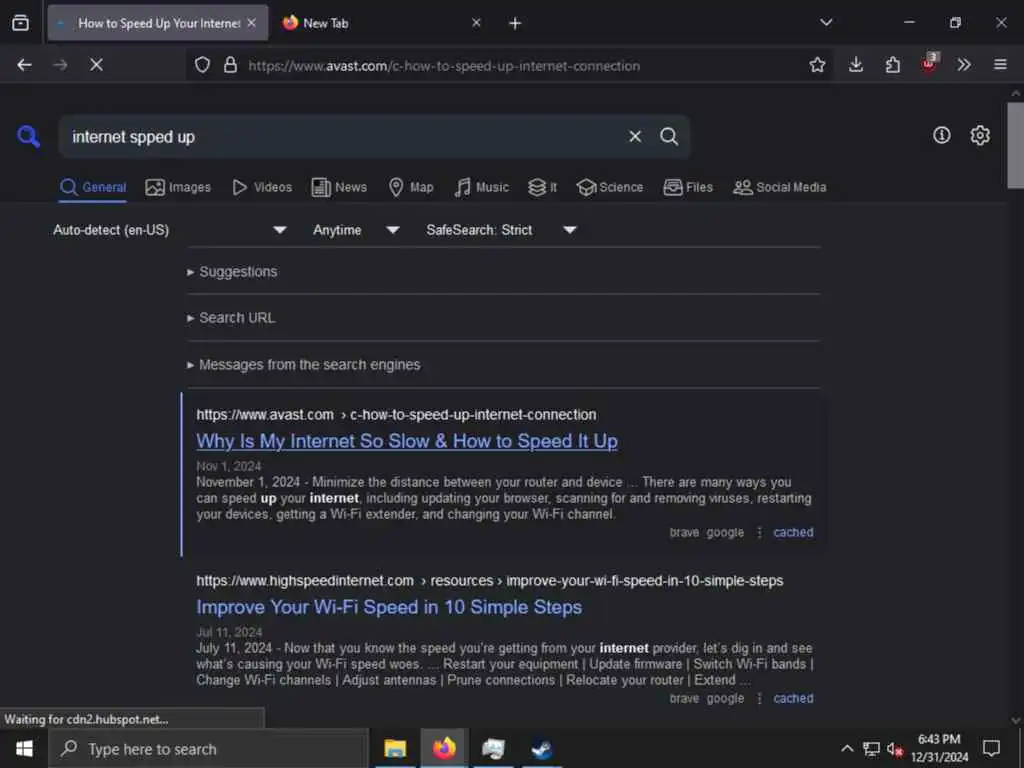
Task: Click inside the internet spped up search field
Action: tap(340, 136)
